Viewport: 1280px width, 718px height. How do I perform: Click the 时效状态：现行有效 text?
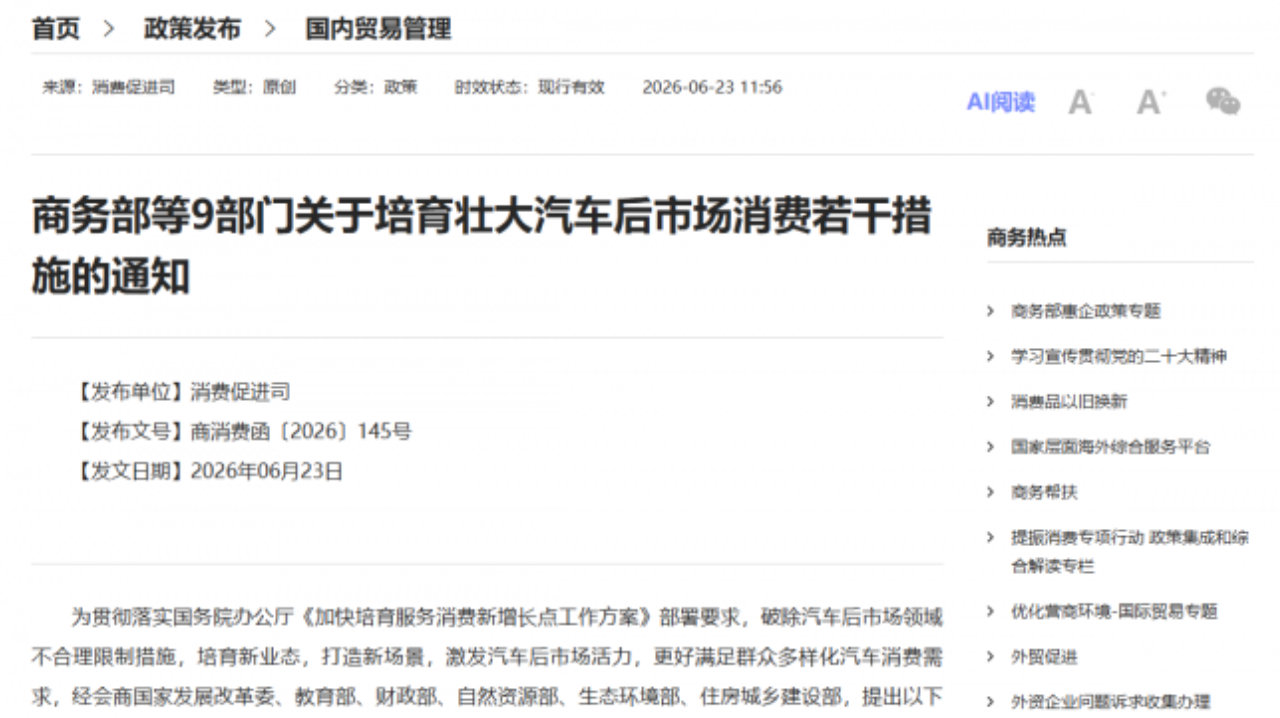pos(530,87)
